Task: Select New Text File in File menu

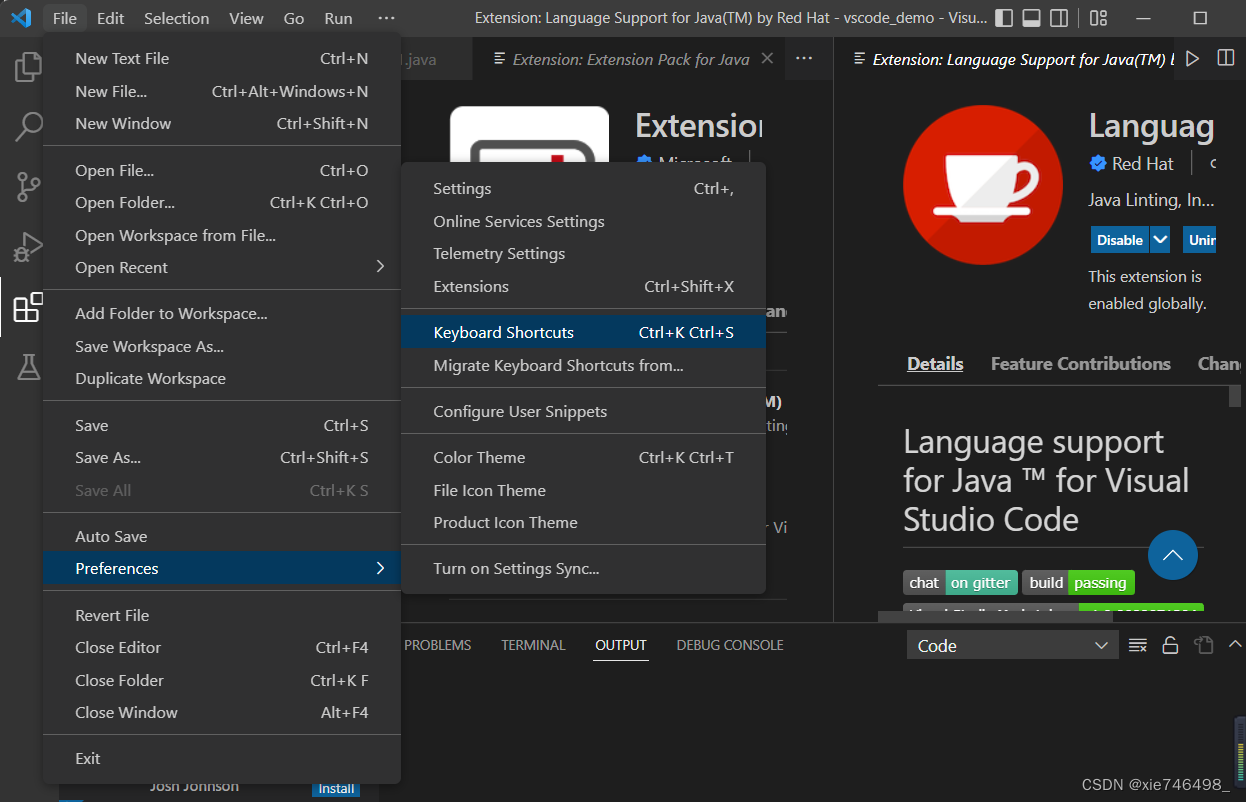Action: pyautogui.click(x=222, y=58)
